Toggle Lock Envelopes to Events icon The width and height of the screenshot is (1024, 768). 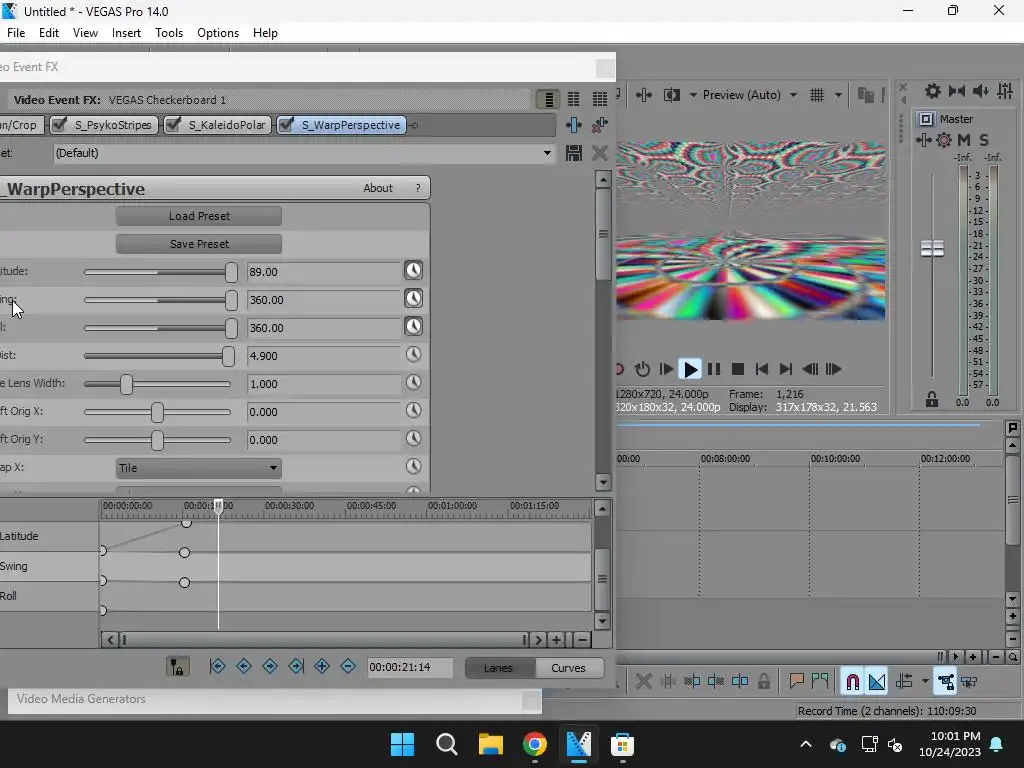pos(945,681)
